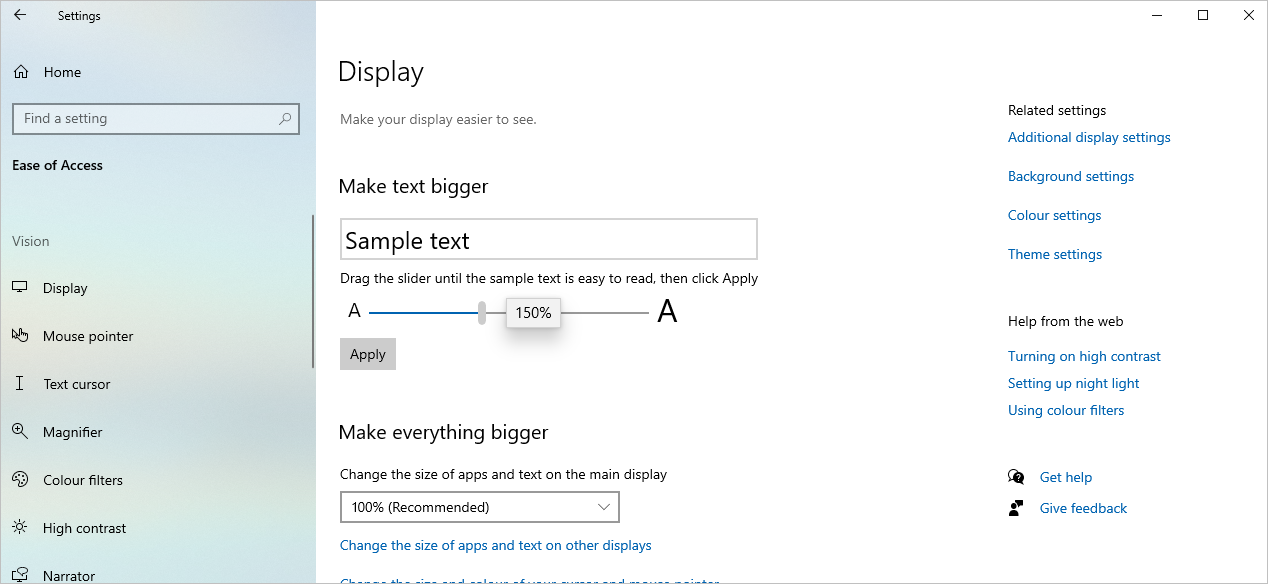Select the Text cursor icon
The image size is (1268, 584).
(x=20, y=384)
